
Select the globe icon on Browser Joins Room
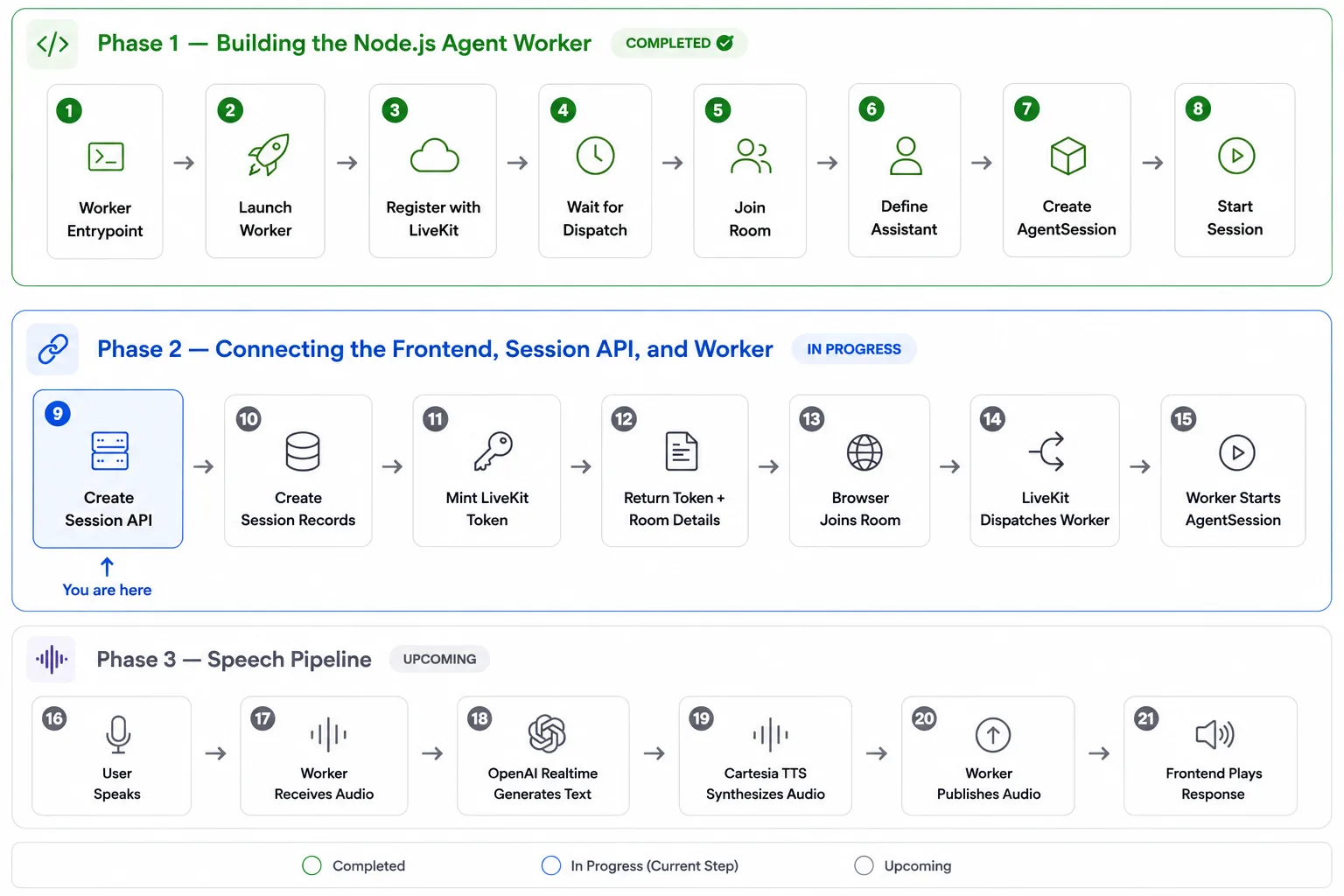pyautogui.click(x=864, y=452)
